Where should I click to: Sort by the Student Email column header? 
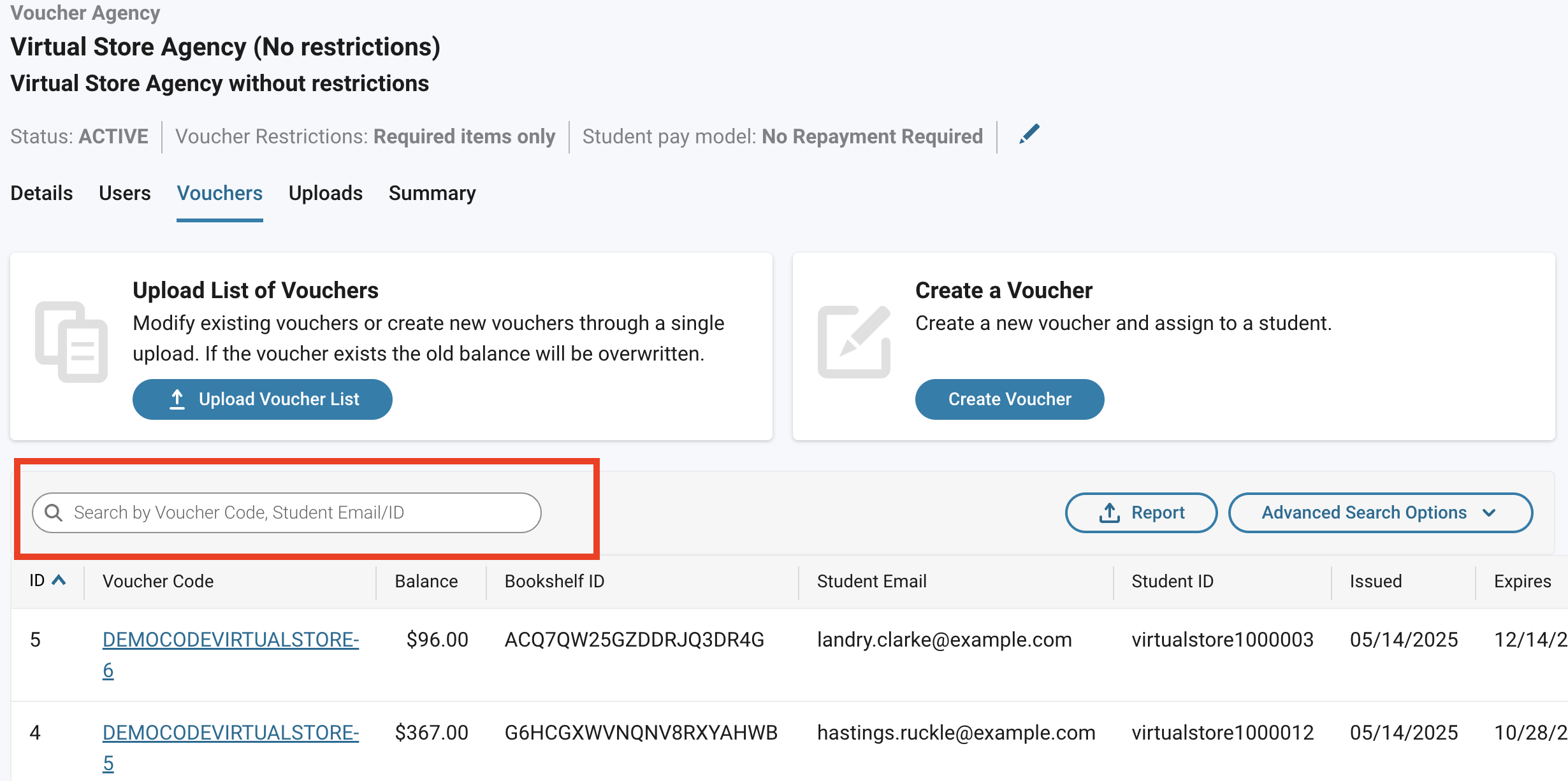click(872, 581)
